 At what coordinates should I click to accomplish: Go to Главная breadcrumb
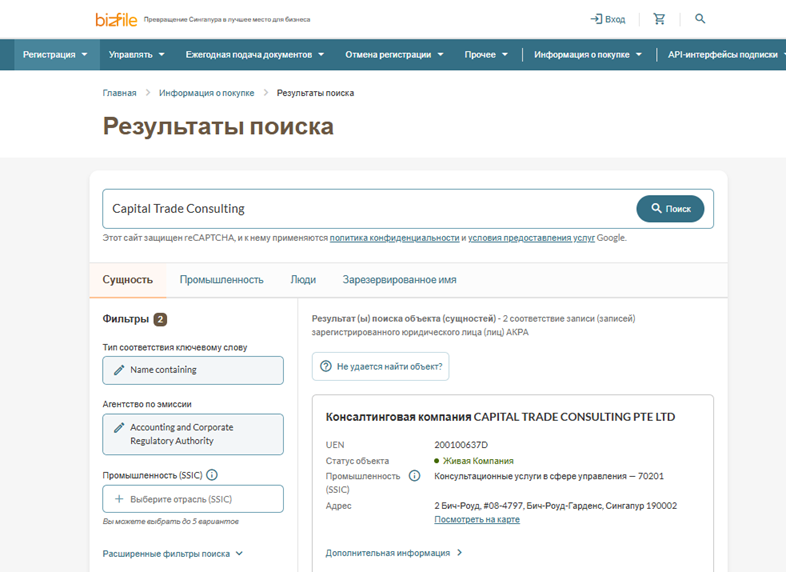119,93
